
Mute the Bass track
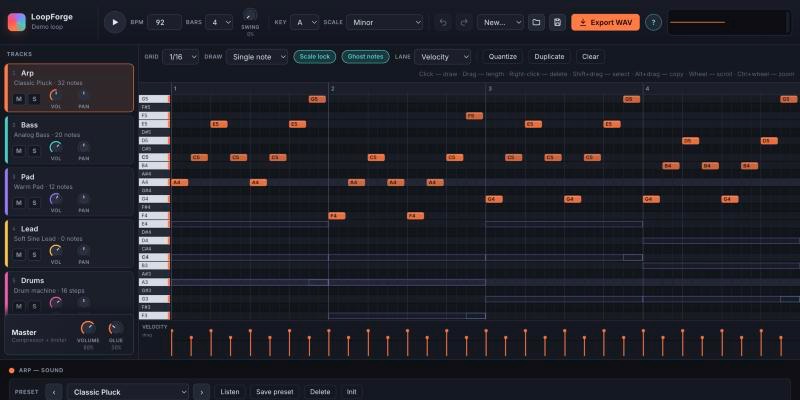click(19, 151)
